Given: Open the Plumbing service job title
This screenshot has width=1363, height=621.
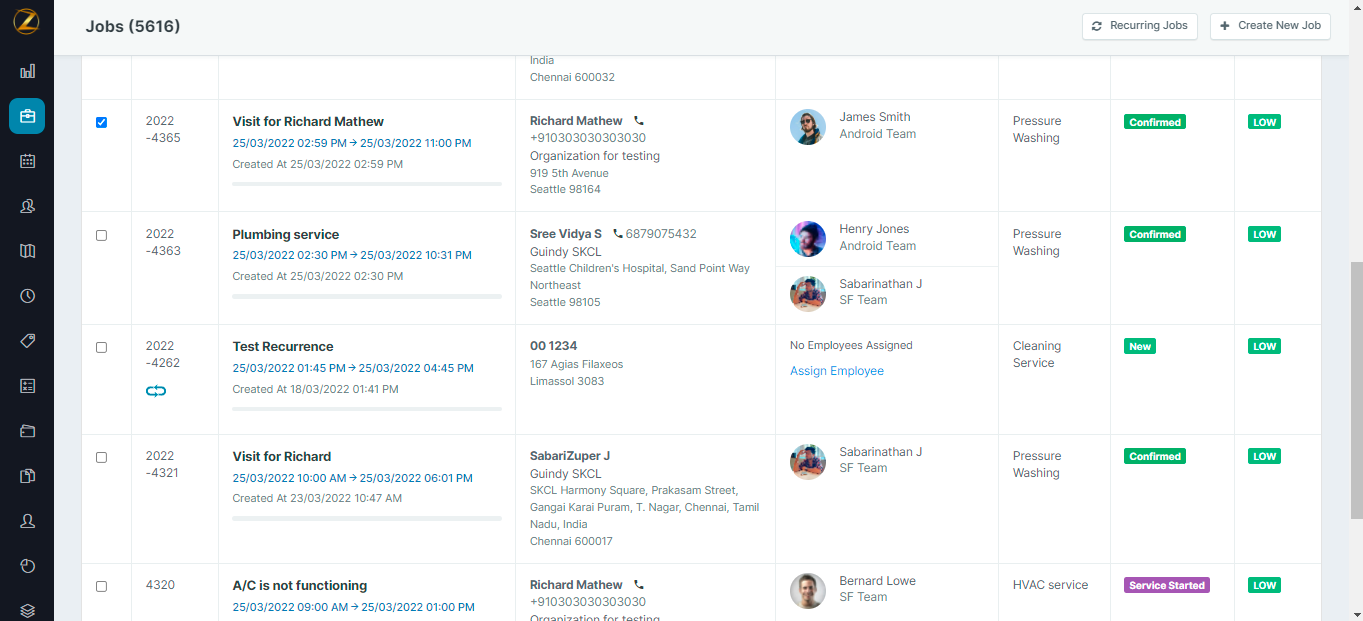Looking at the screenshot, I should click(286, 235).
